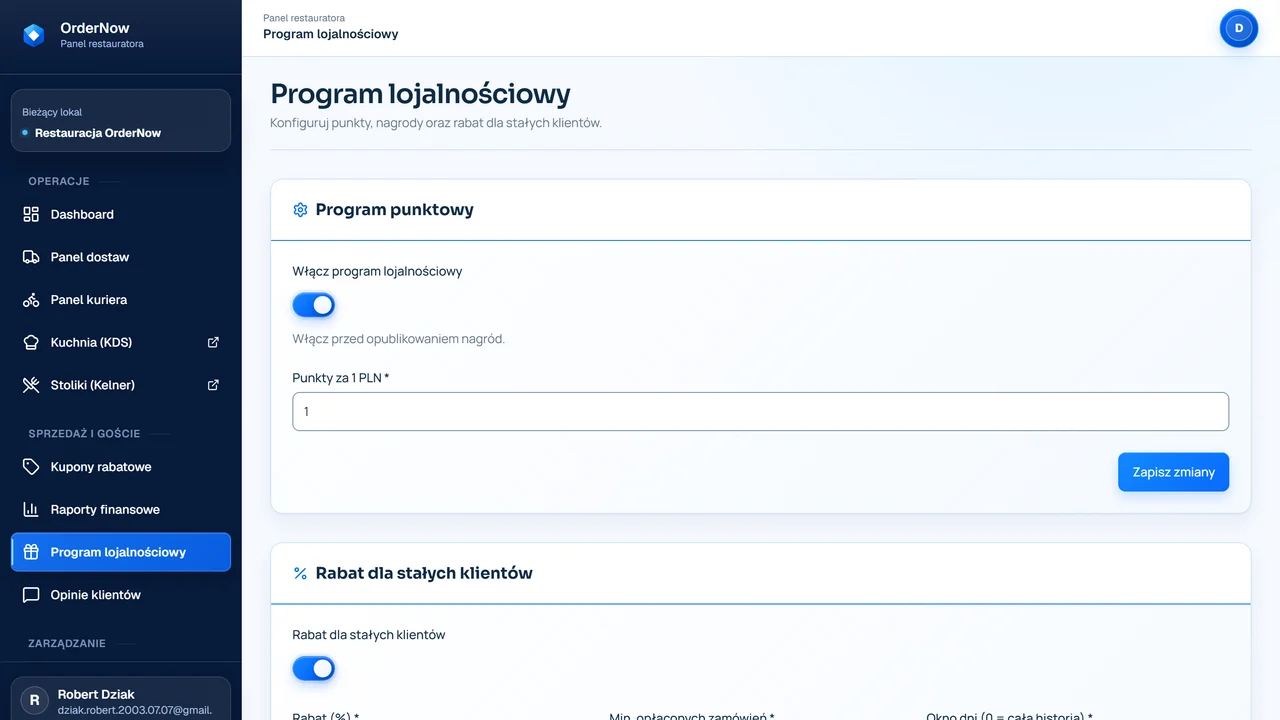Click breadcrumb text Panel restauratora in header
This screenshot has width=1280, height=720.
(x=304, y=18)
